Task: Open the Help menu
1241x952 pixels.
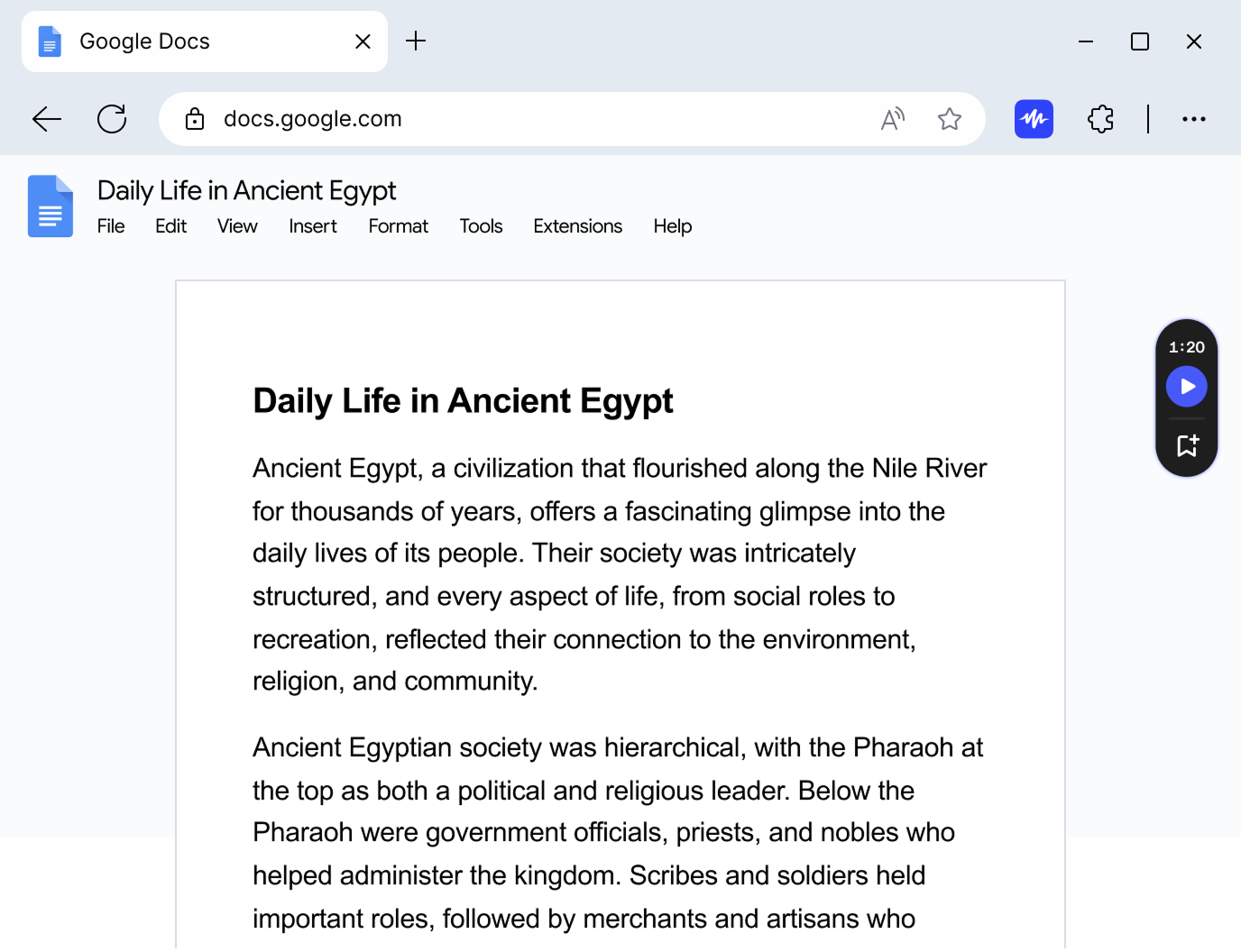Action: click(672, 226)
